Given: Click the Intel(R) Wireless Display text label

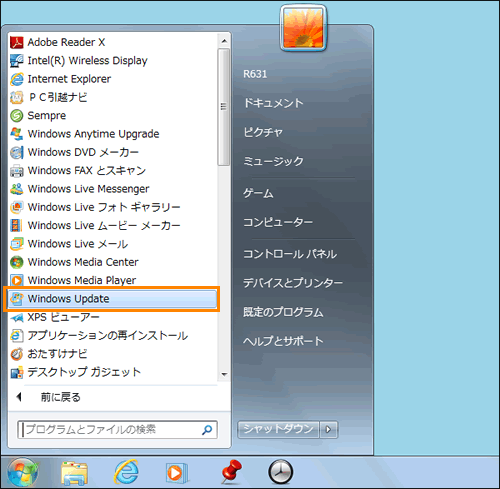Looking at the screenshot, I should coord(87,61).
